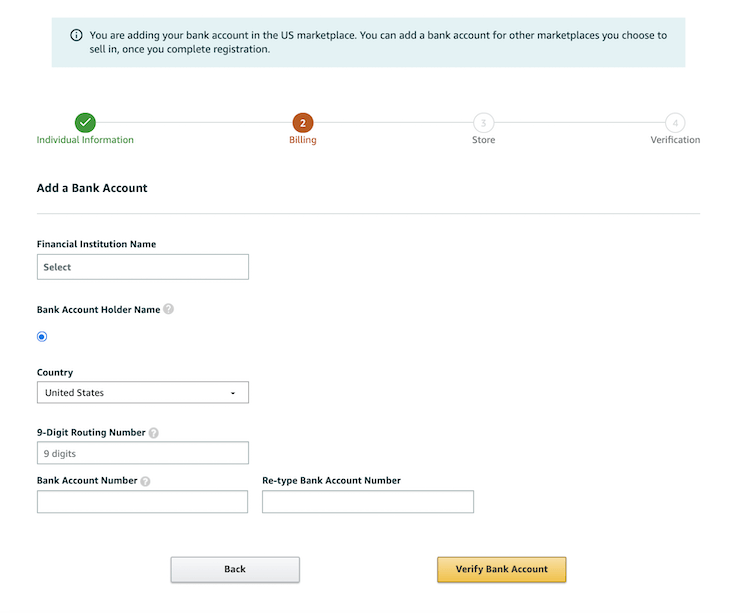
Task: Open help icon beside Bank Account Holder Name
Action: point(168,310)
